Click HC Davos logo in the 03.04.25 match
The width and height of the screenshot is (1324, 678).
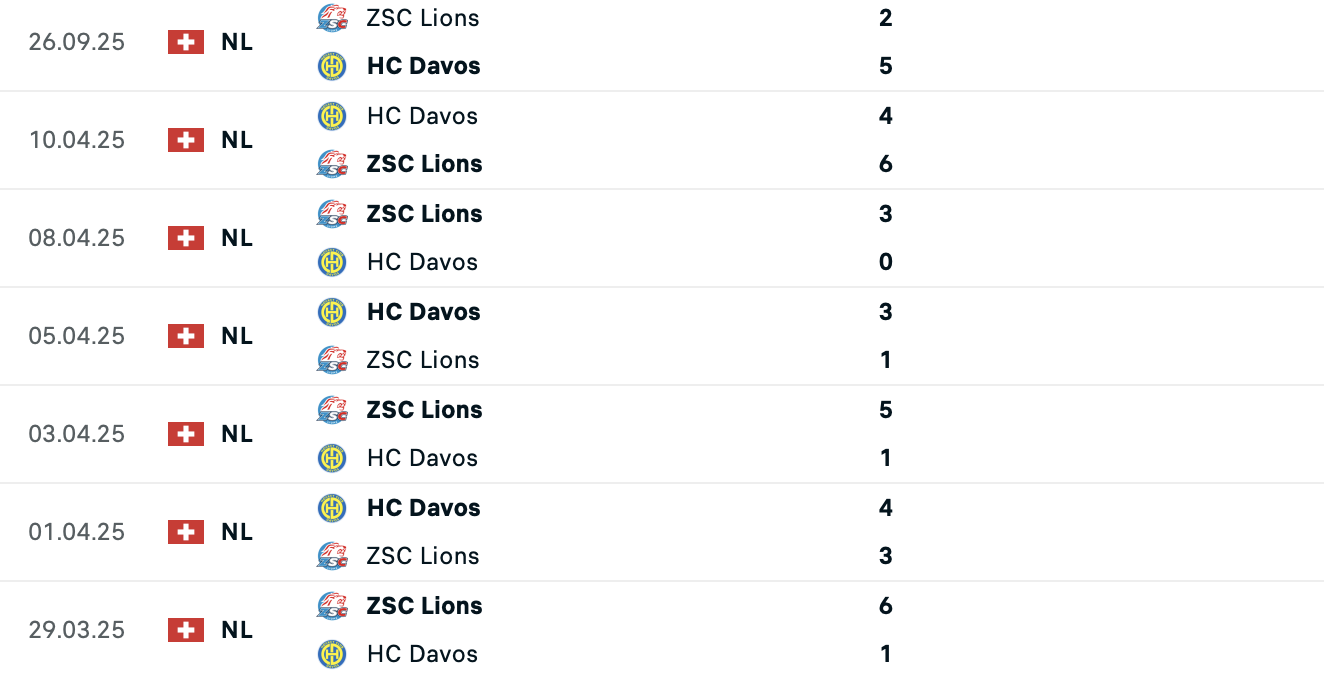(x=332, y=458)
